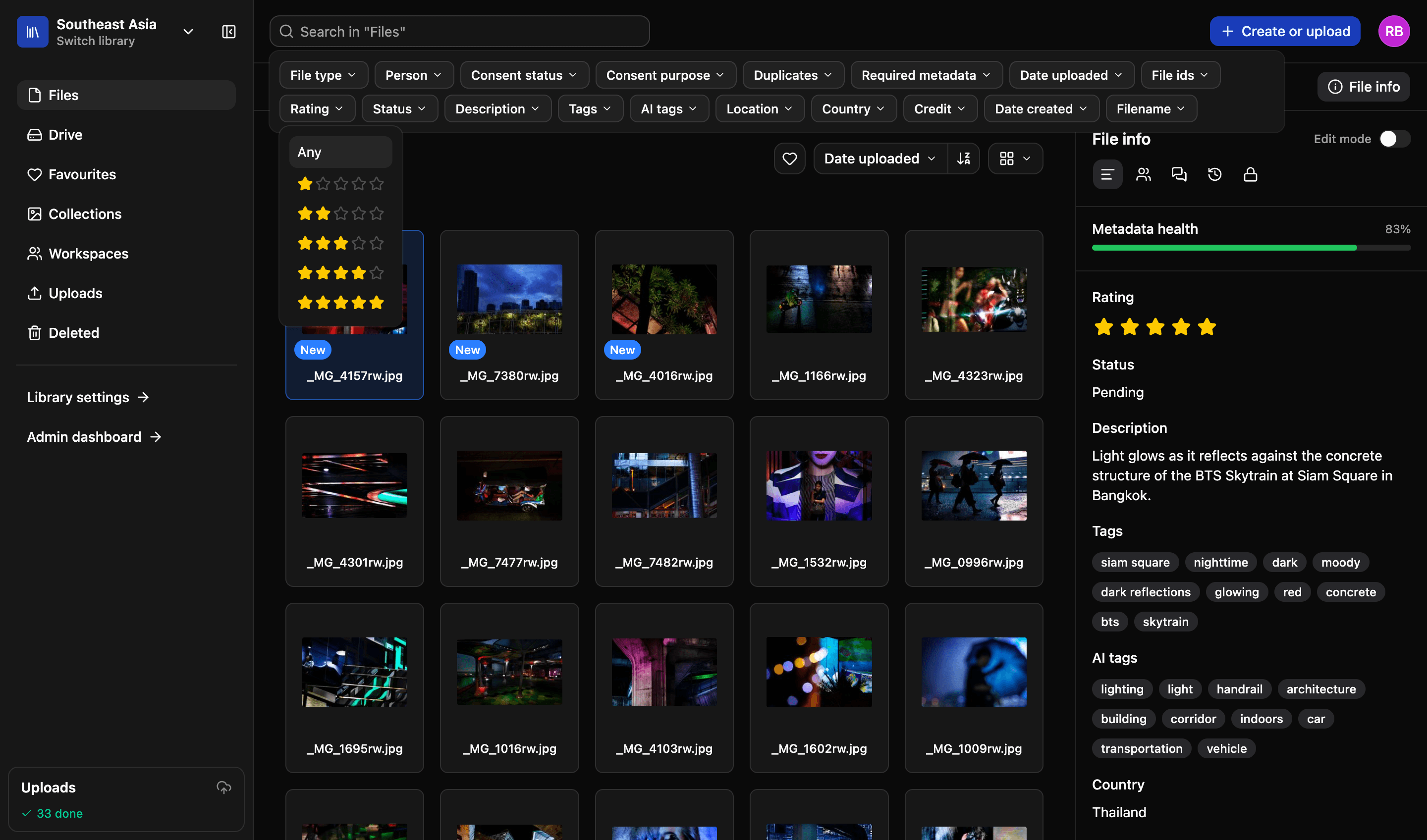
Task: Expand the File type filter
Action: point(324,75)
